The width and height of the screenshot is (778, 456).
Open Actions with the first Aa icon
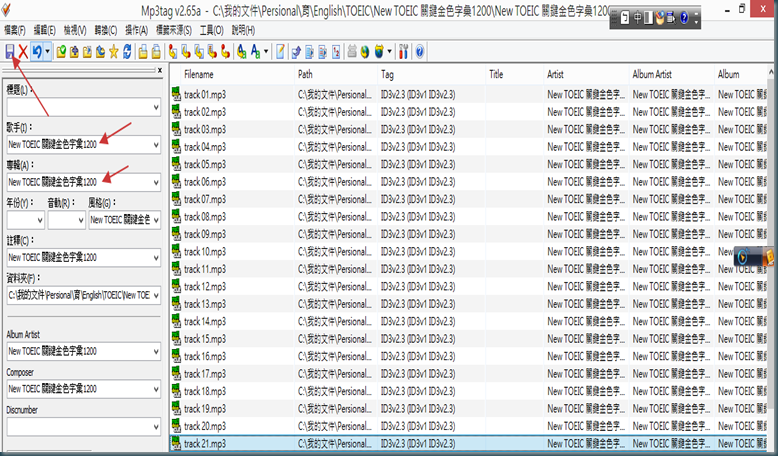tap(242, 51)
